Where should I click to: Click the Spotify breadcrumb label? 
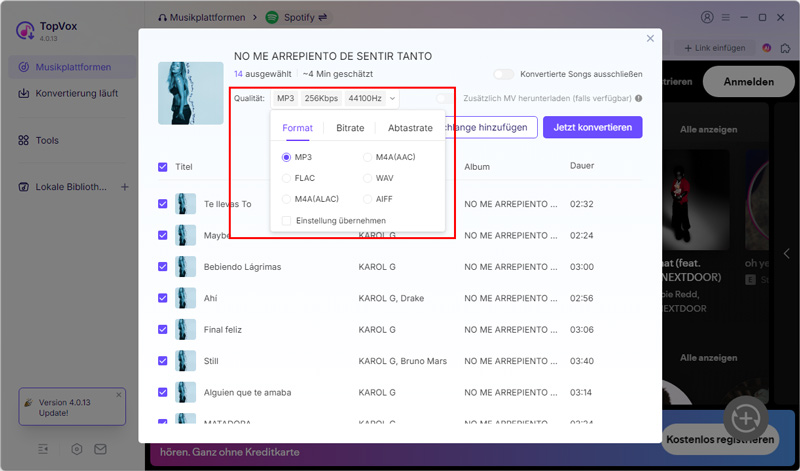pyautogui.click(x=299, y=17)
